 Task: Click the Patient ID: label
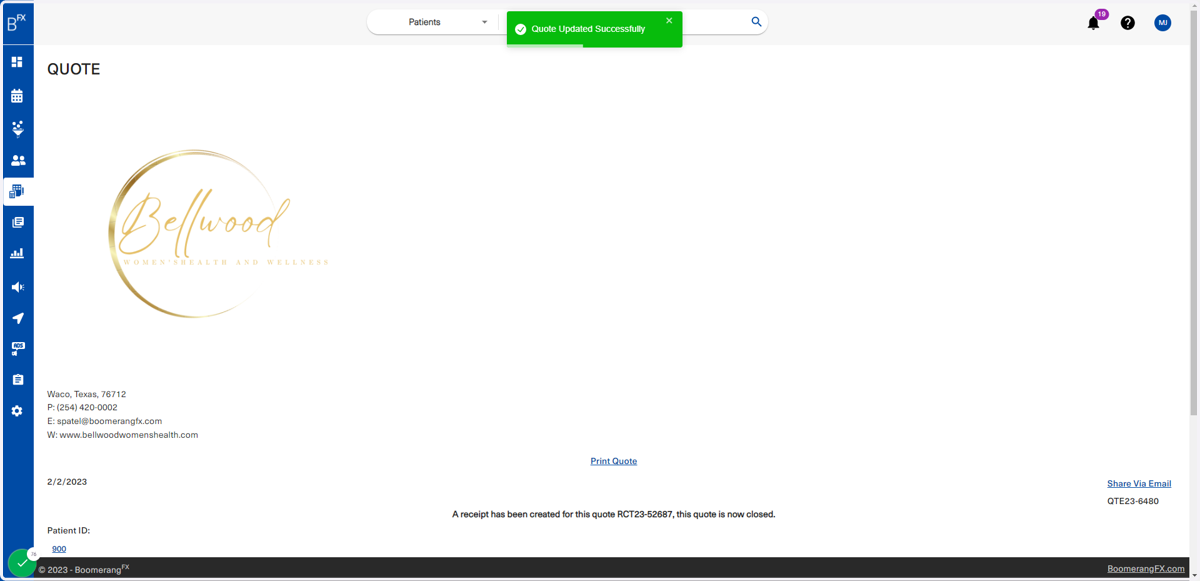[68, 531]
